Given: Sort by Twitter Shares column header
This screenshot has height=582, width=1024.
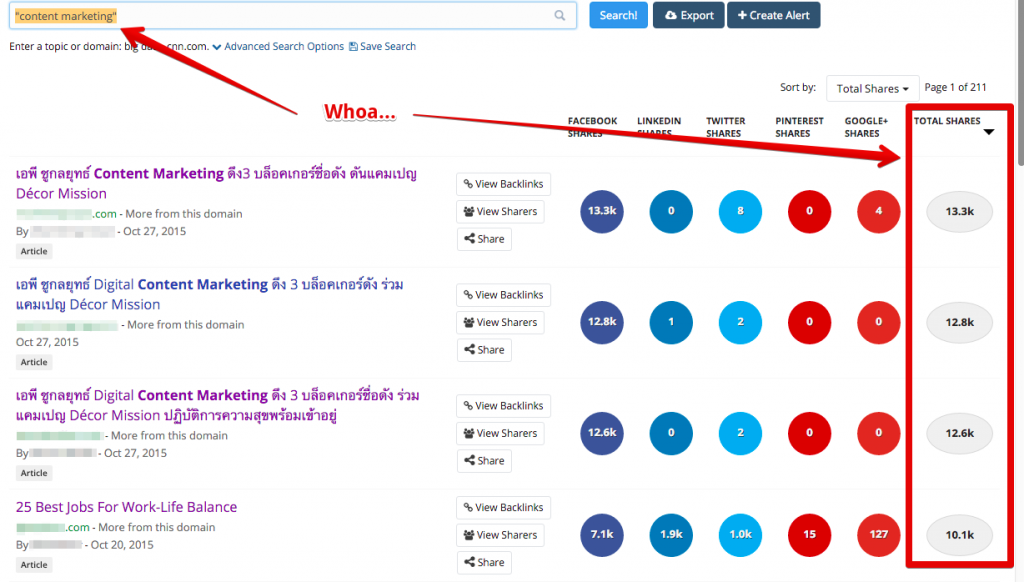Looking at the screenshot, I should pyautogui.click(x=725, y=127).
